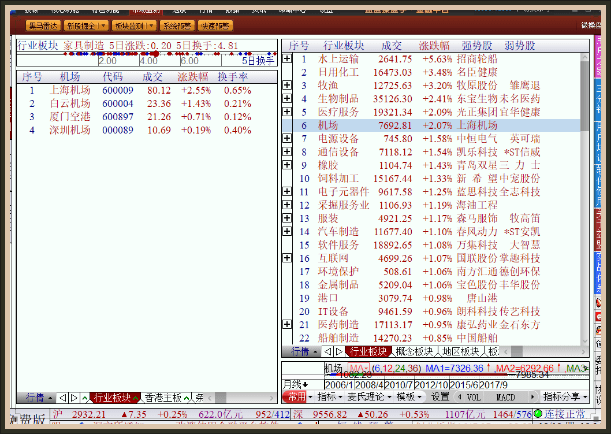Open the MA indicator parameter dropdown
This screenshot has width=611, height=434.
pos(359,368)
